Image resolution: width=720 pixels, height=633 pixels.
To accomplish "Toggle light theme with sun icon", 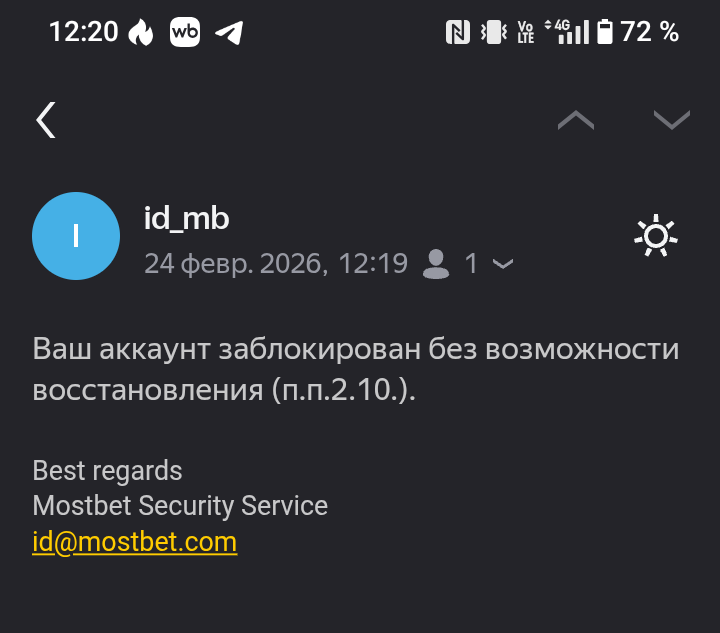I will point(656,235).
